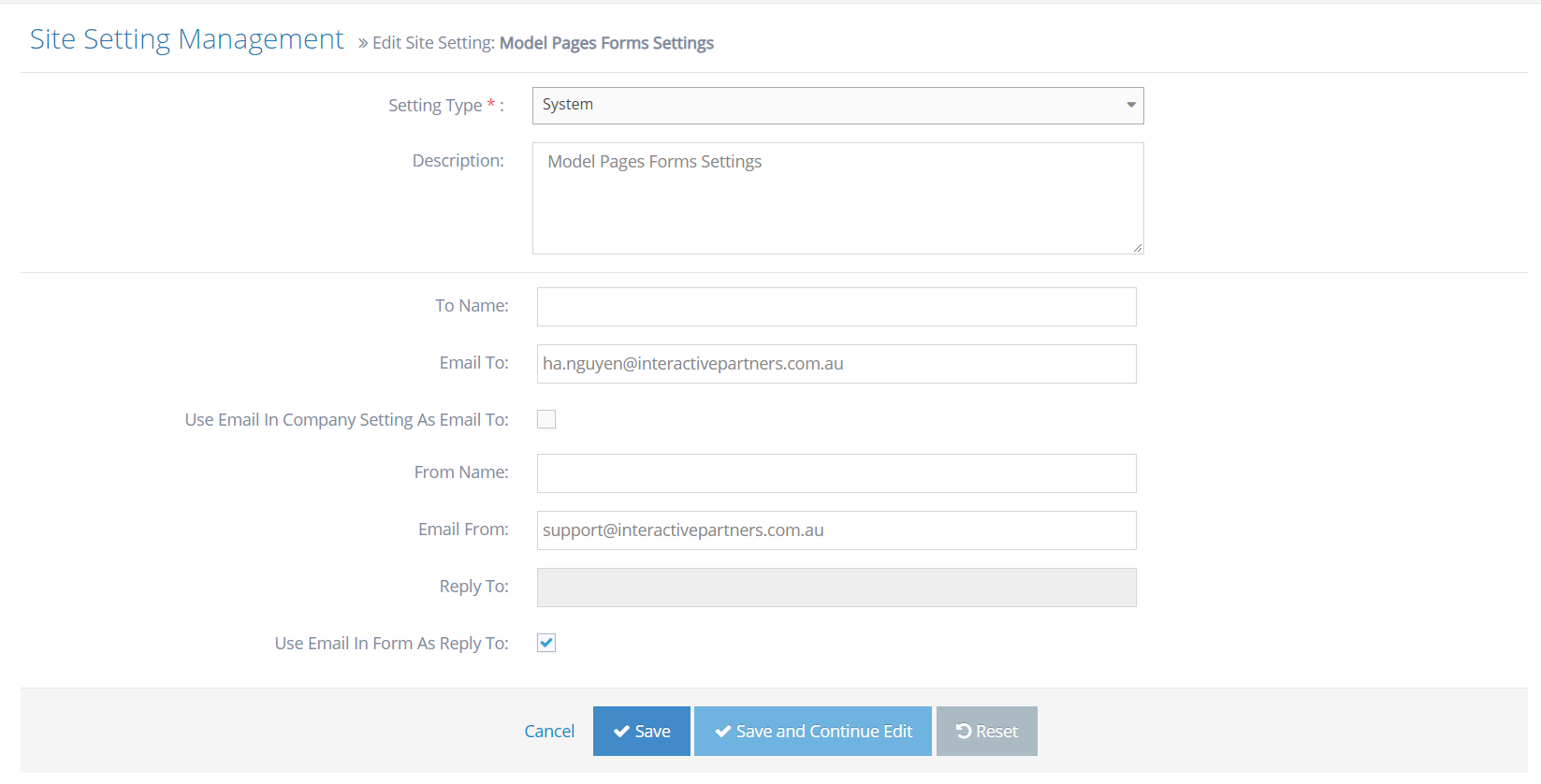Click the Email From input field
Viewport: 1541px width, 784px height.
click(836, 530)
